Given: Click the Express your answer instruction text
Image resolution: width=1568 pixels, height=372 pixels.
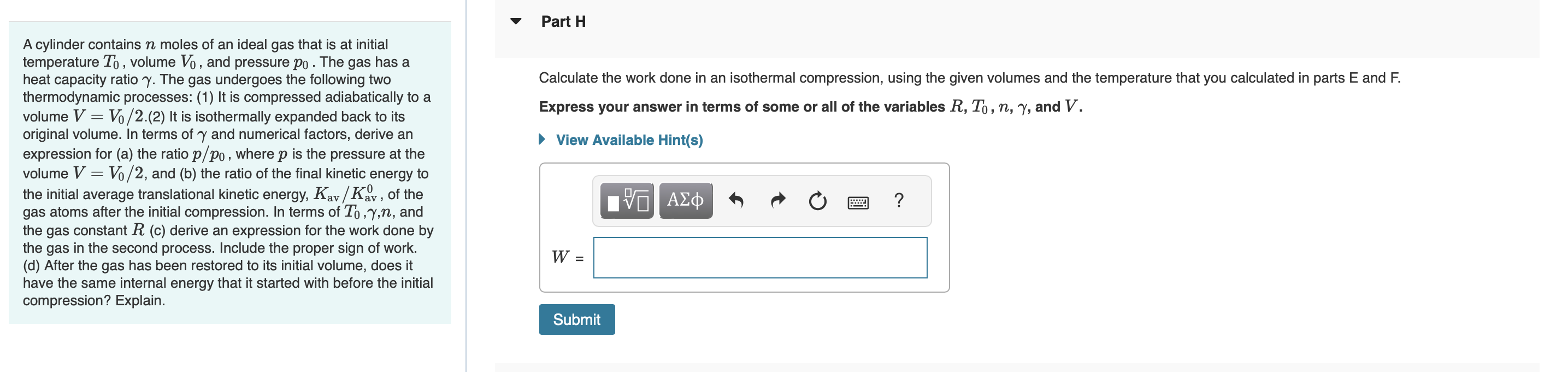Looking at the screenshot, I should tap(810, 107).
